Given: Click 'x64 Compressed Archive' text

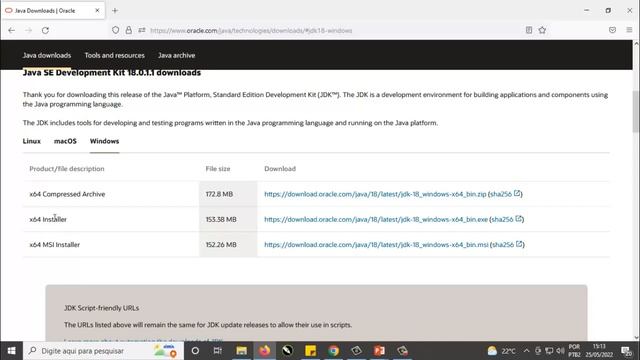Looking at the screenshot, I should click(67, 194).
